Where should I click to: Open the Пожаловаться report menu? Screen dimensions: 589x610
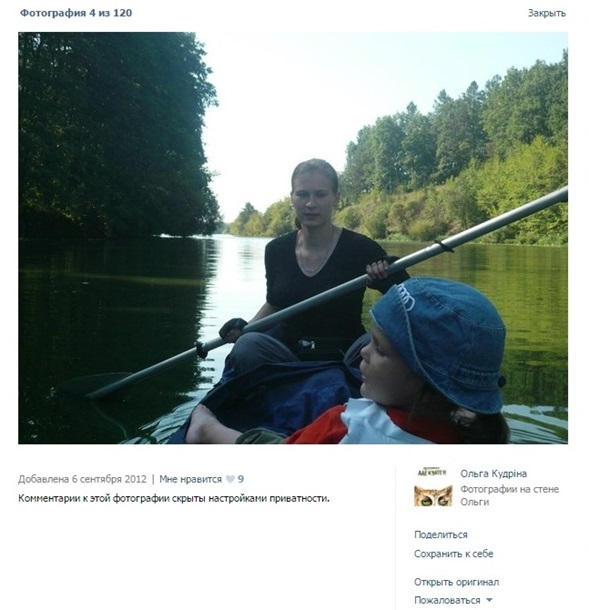pyautogui.click(x=447, y=600)
